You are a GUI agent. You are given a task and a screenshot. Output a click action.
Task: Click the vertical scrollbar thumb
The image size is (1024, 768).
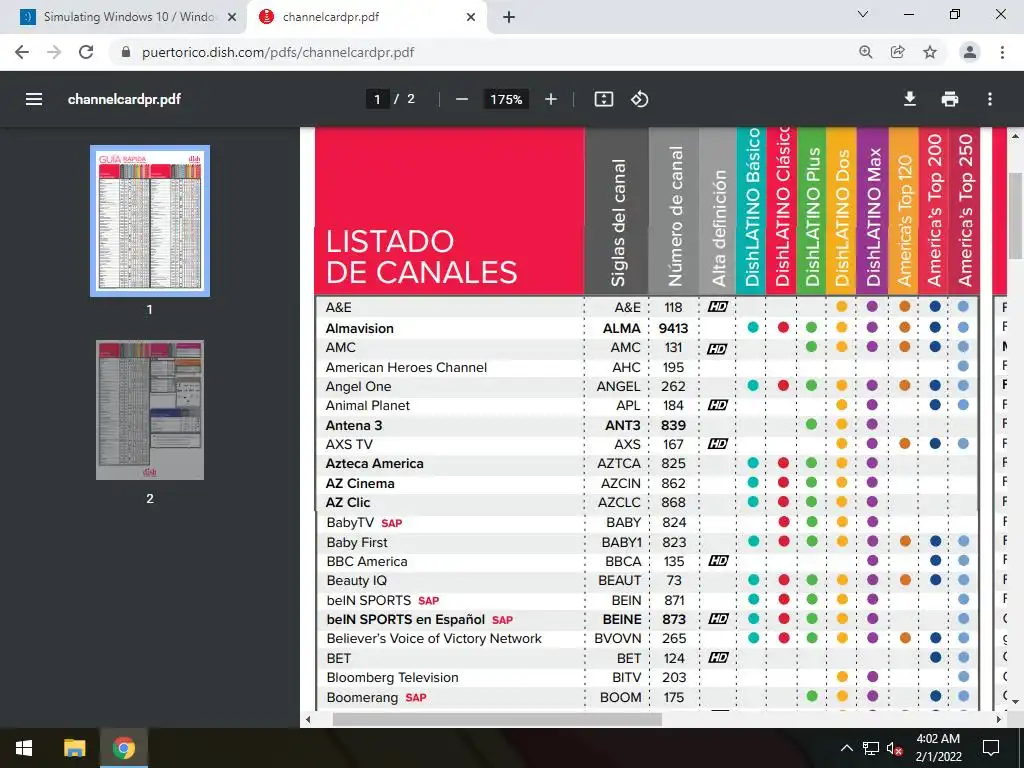1016,216
